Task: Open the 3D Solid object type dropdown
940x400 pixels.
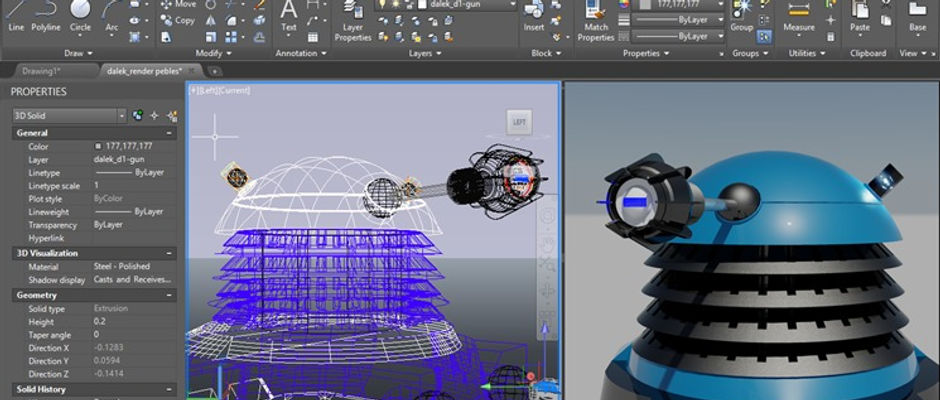Action: [x=70, y=116]
